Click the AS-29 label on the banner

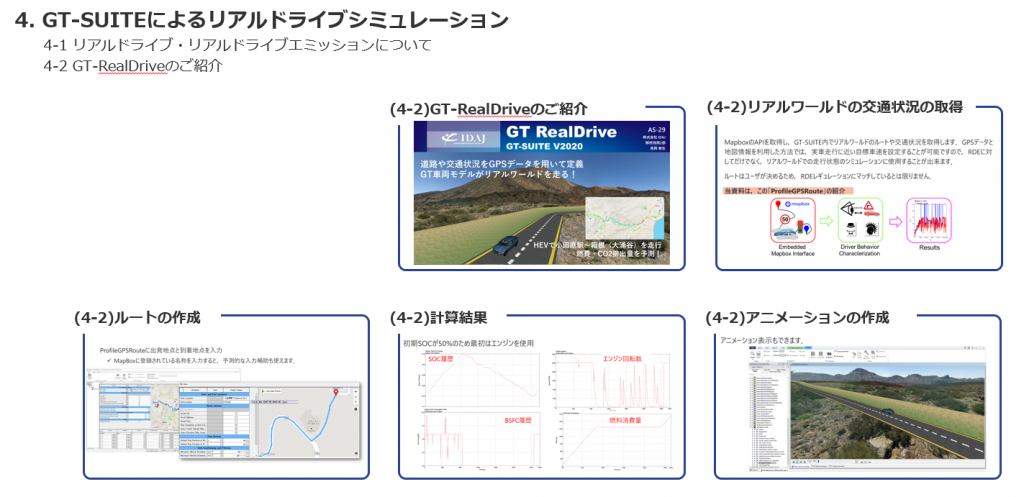[655, 131]
